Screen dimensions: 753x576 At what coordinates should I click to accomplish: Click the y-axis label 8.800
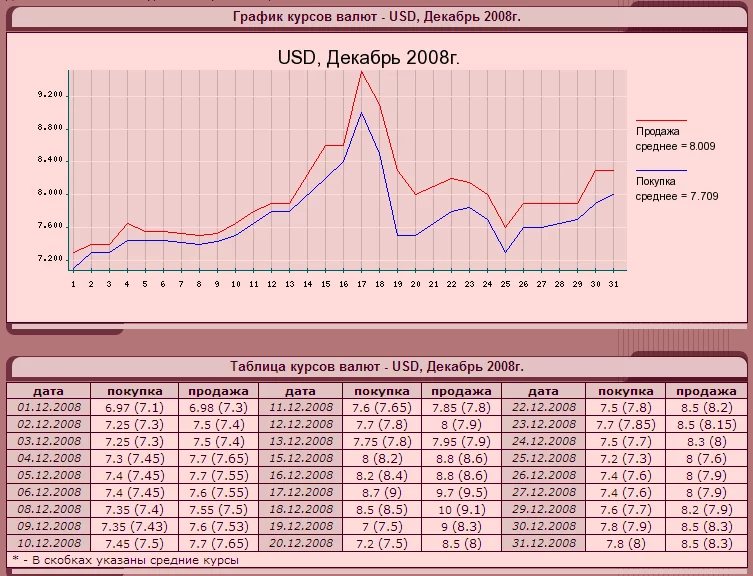click(50, 128)
